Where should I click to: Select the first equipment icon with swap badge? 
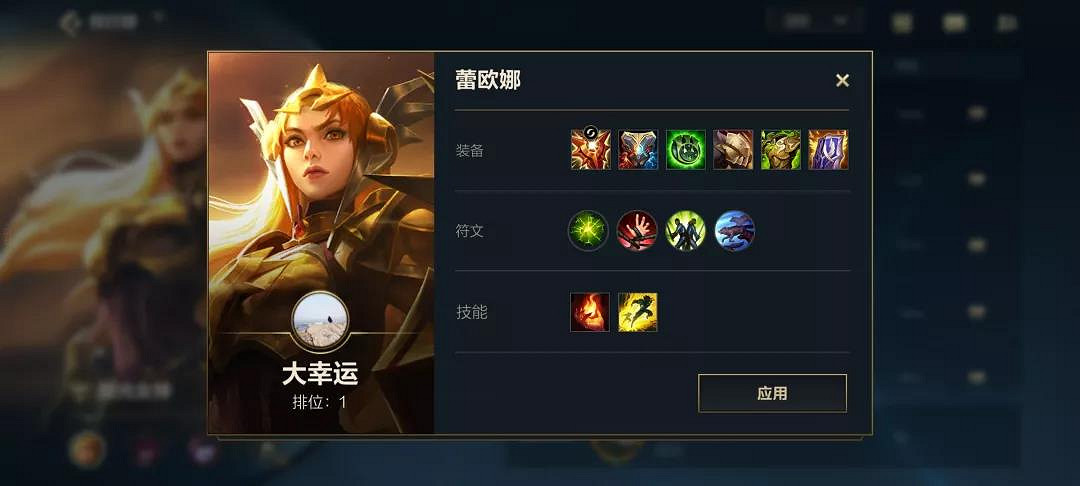pyautogui.click(x=590, y=149)
